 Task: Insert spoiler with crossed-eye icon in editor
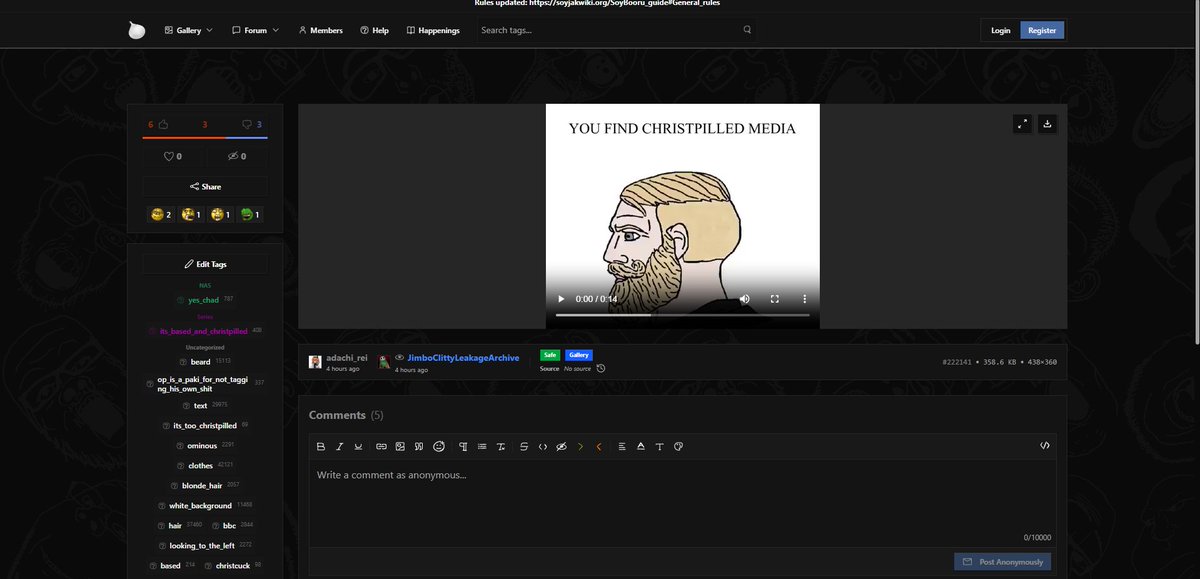coord(561,446)
